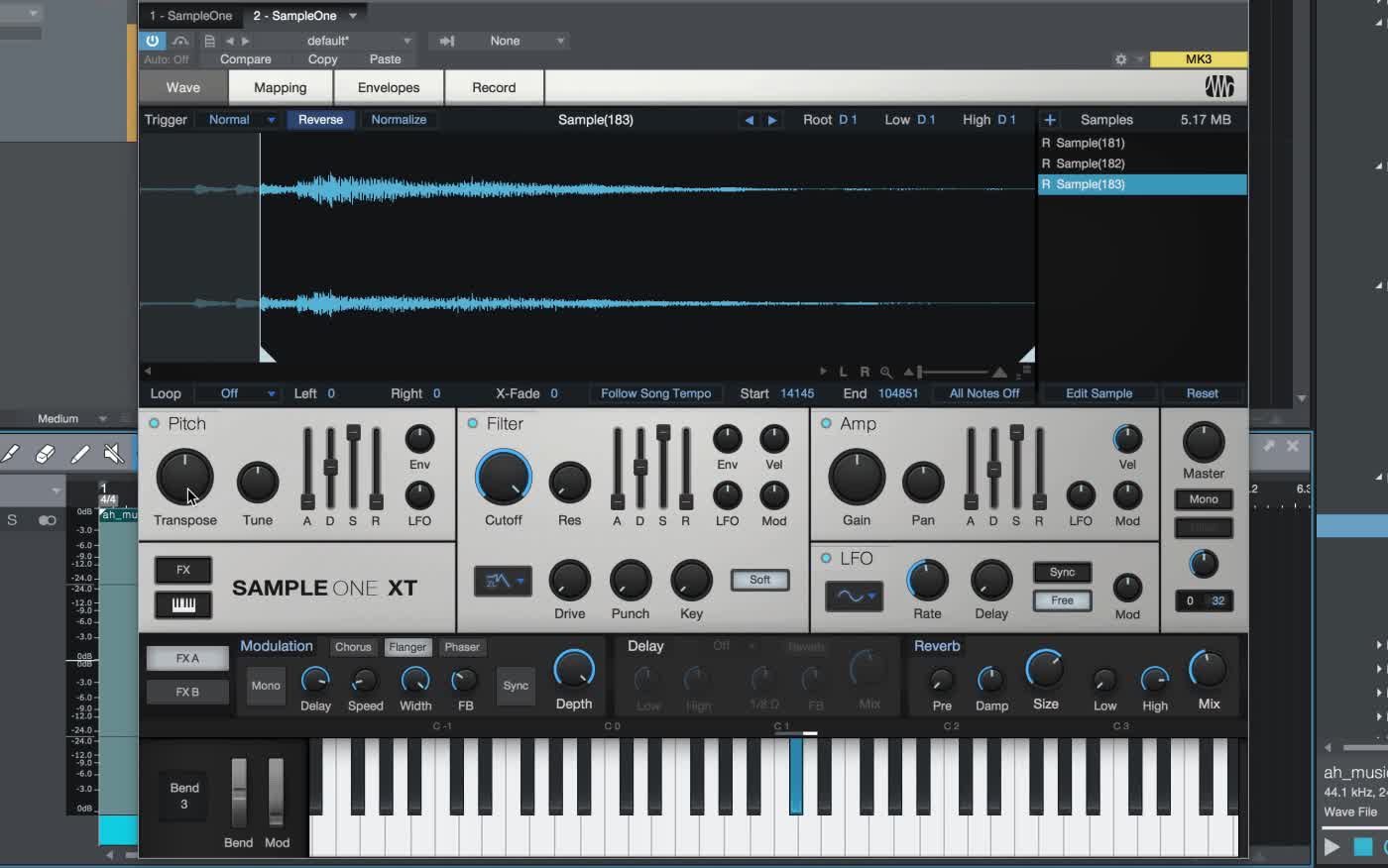Viewport: 1388px width, 868px height.
Task: Click the large zoom-in triangle
Action: 999,373
